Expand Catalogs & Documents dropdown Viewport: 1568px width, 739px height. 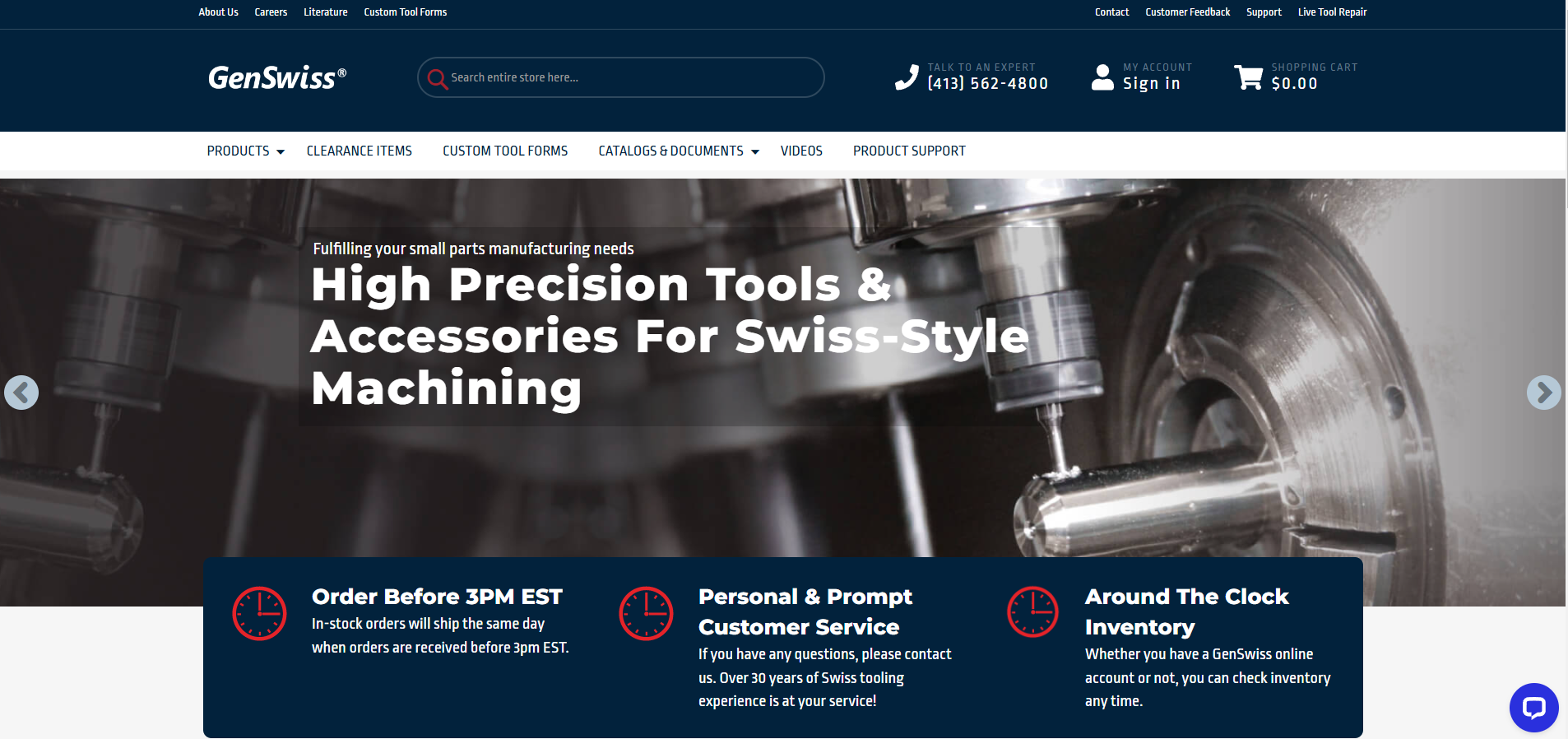679,151
